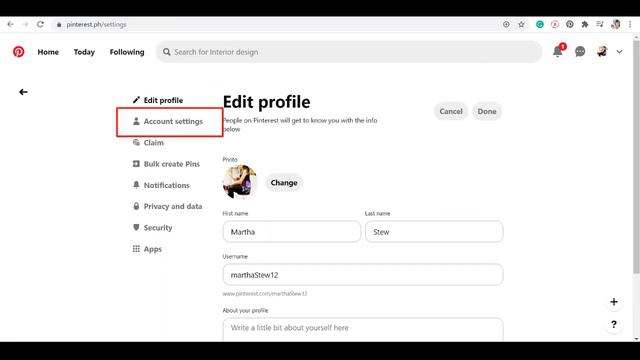This screenshot has height=360, width=640.
Task: Reload the page with refresh icon
Action: coord(40,24)
